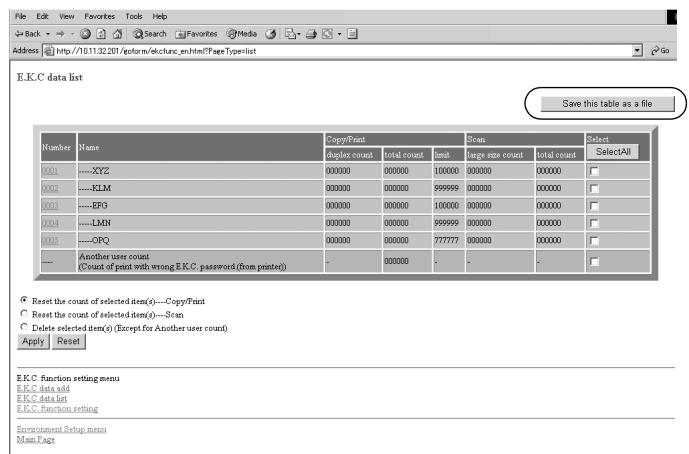689x454 pixels.
Task: Print the page with printer icon
Action: click(x=311, y=34)
